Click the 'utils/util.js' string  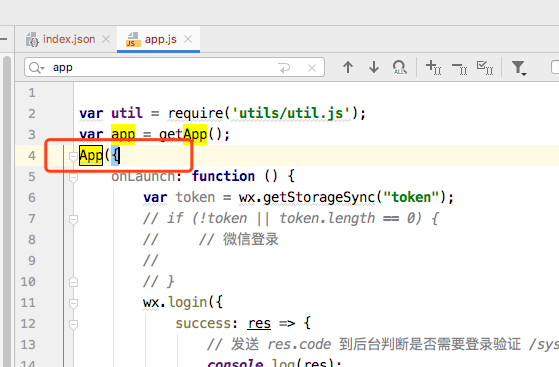292,114
